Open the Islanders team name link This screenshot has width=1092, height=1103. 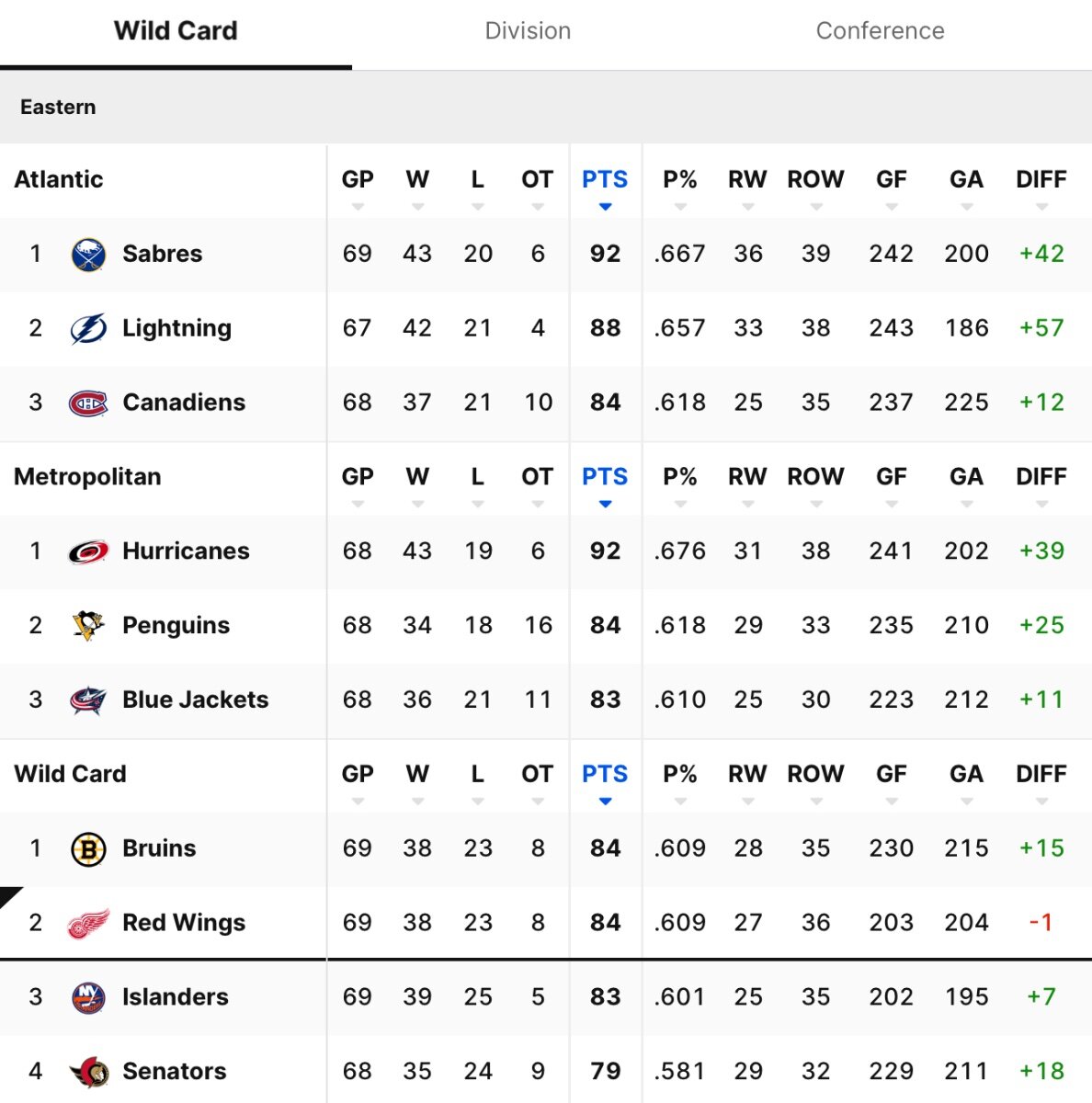point(175,997)
